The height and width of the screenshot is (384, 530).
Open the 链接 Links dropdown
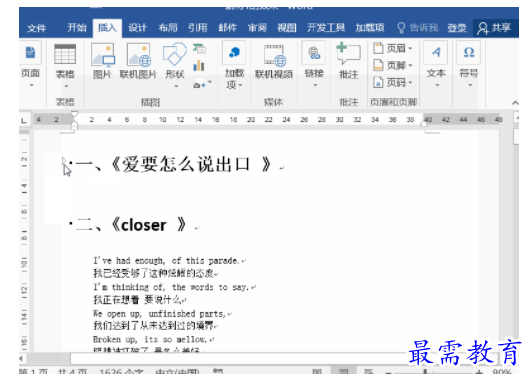pyautogui.click(x=314, y=64)
